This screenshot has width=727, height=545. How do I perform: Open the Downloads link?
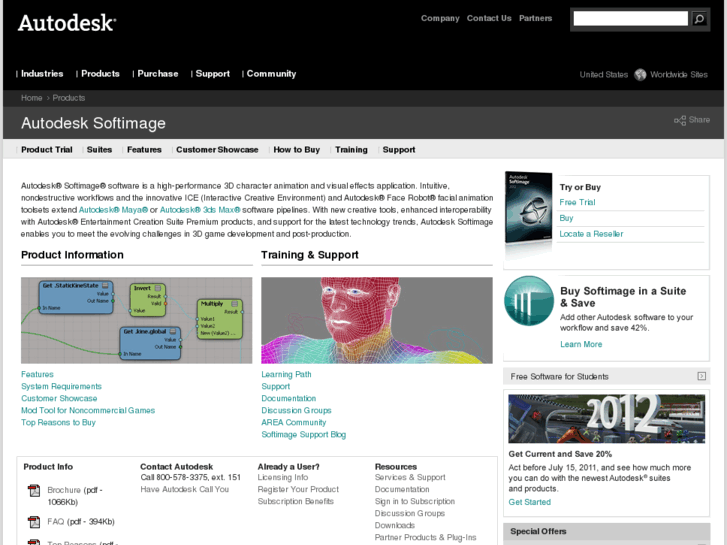click(x=395, y=526)
